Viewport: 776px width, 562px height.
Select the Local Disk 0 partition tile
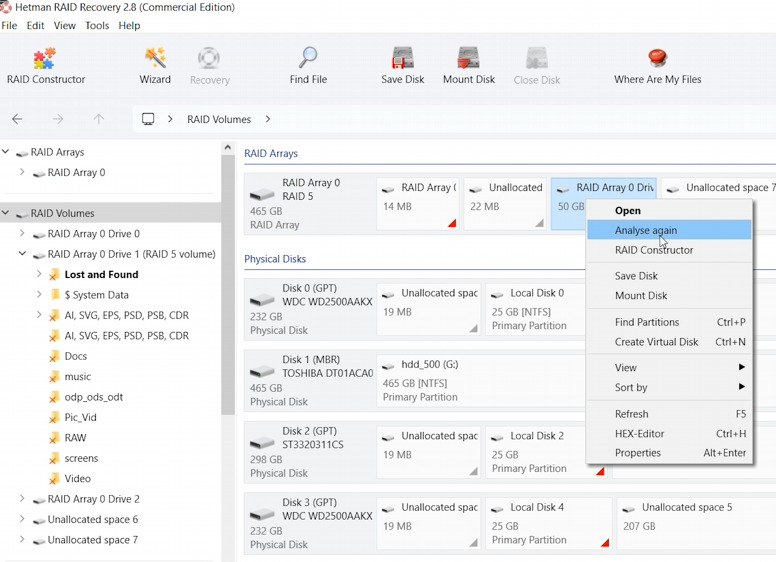tap(535, 309)
